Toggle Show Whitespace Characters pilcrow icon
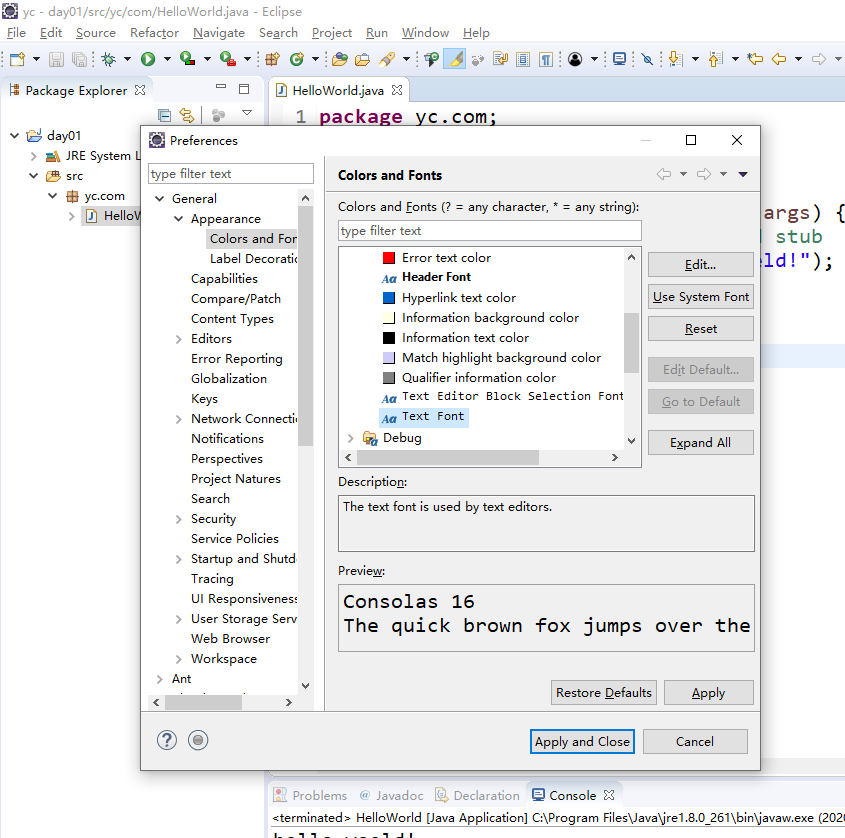This screenshot has width=845, height=838. point(546,59)
